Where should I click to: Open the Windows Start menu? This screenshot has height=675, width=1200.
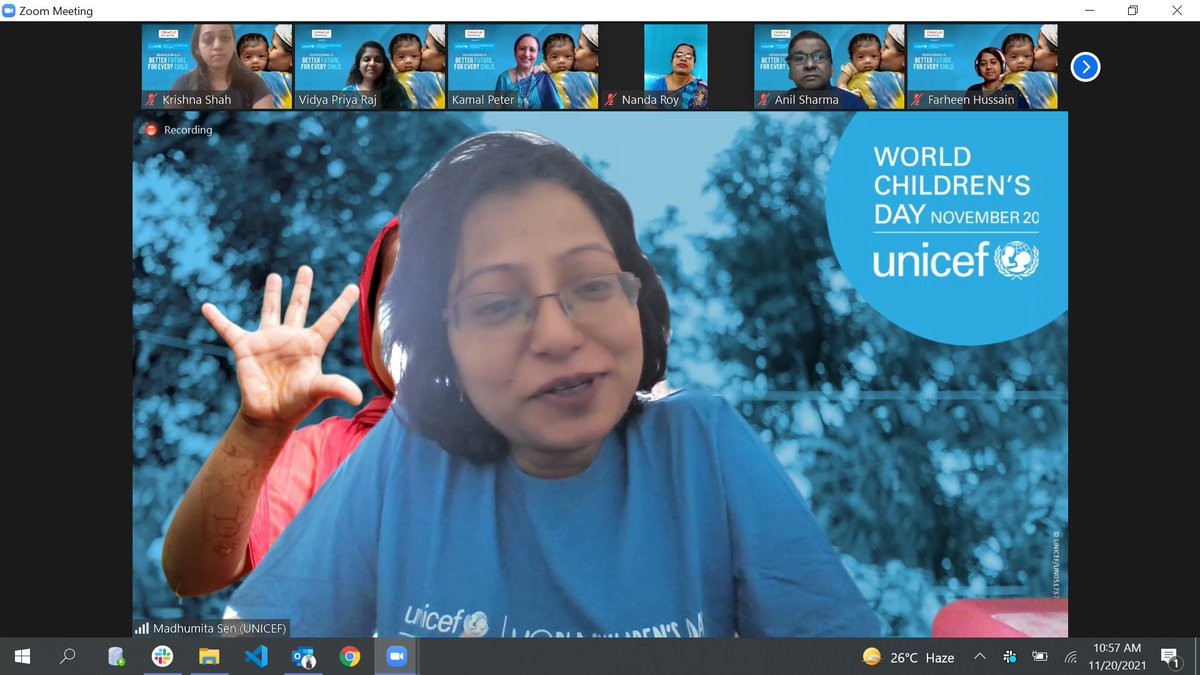[x=22, y=657]
